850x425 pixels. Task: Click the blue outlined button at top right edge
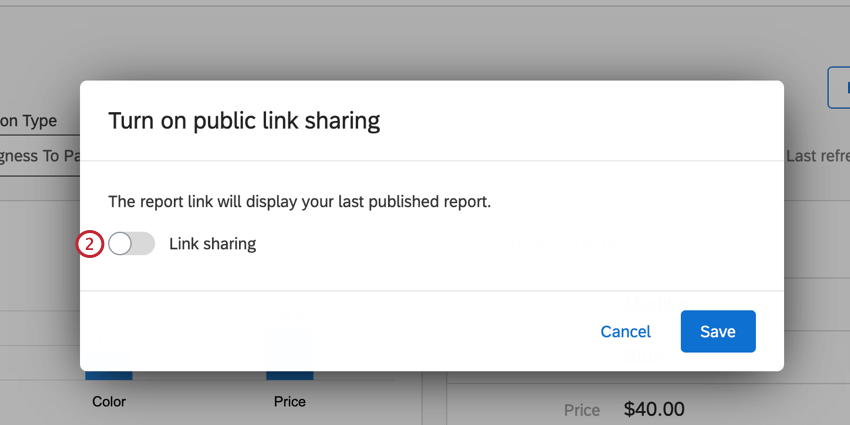839,88
